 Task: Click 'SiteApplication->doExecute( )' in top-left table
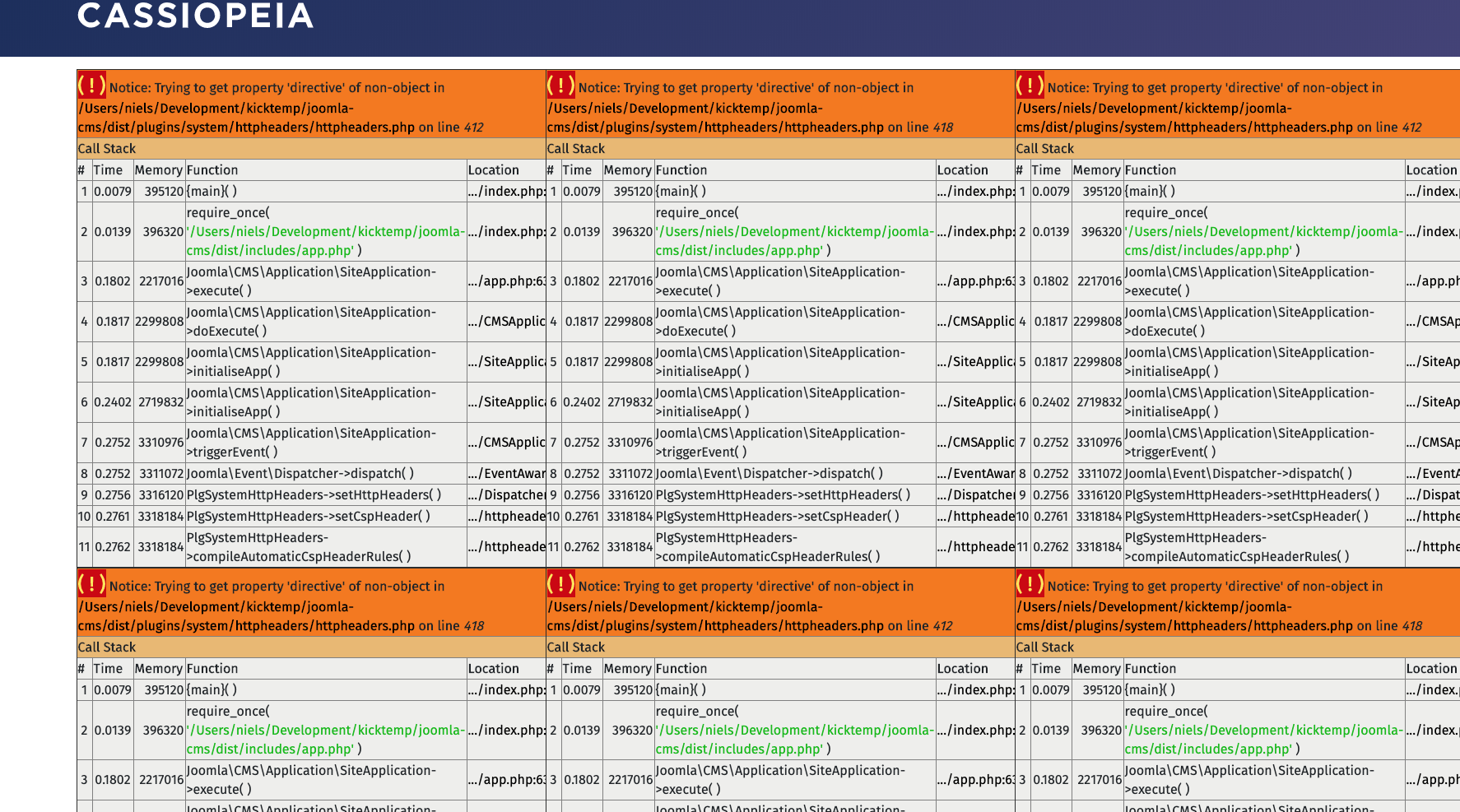[311, 322]
